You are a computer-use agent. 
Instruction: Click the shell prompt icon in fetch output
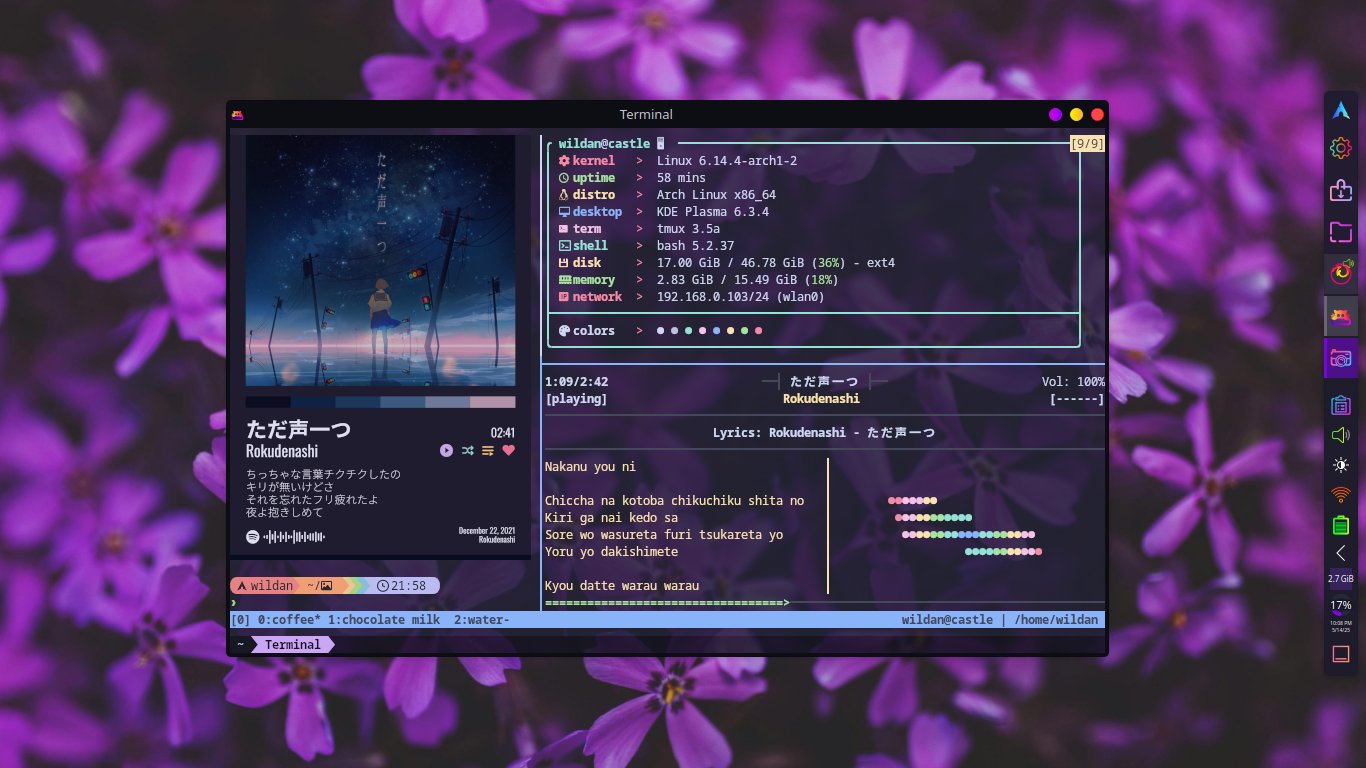[x=564, y=246]
